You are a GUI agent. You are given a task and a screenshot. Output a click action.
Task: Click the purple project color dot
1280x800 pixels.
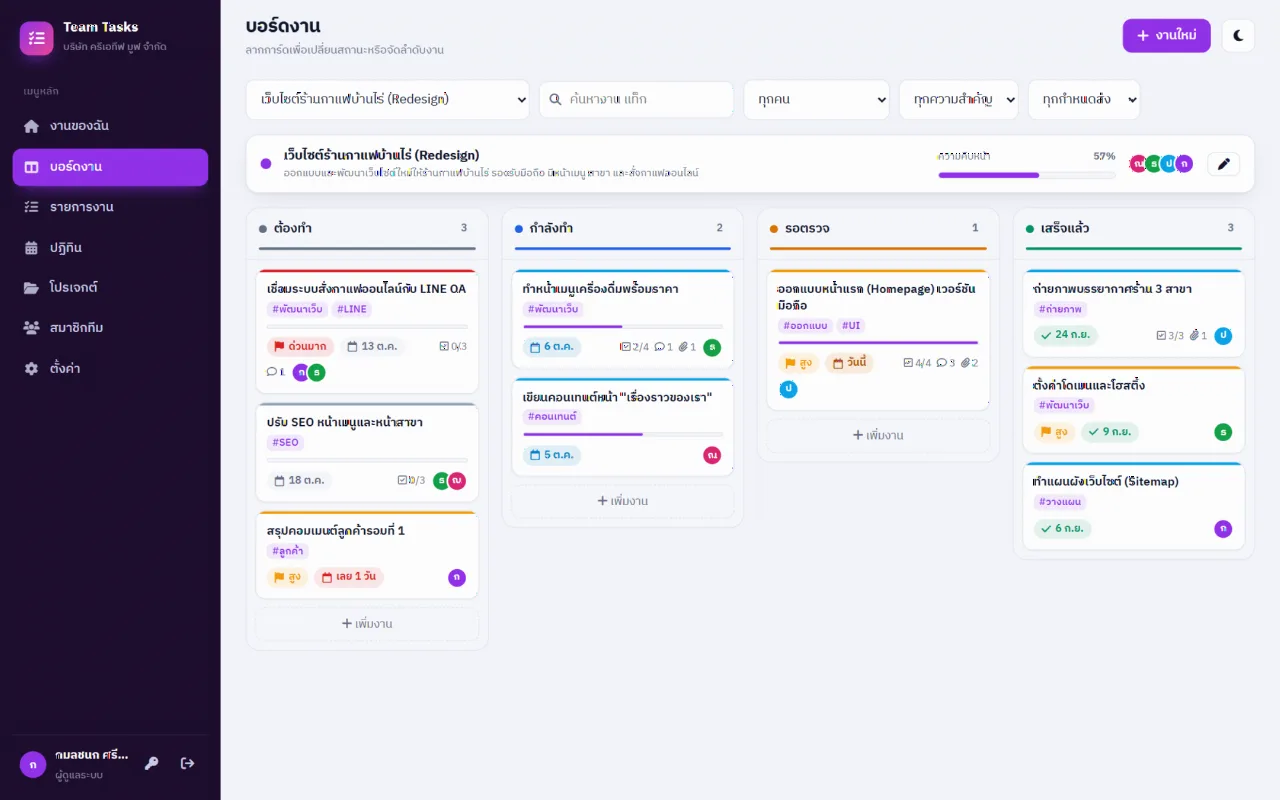(266, 164)
